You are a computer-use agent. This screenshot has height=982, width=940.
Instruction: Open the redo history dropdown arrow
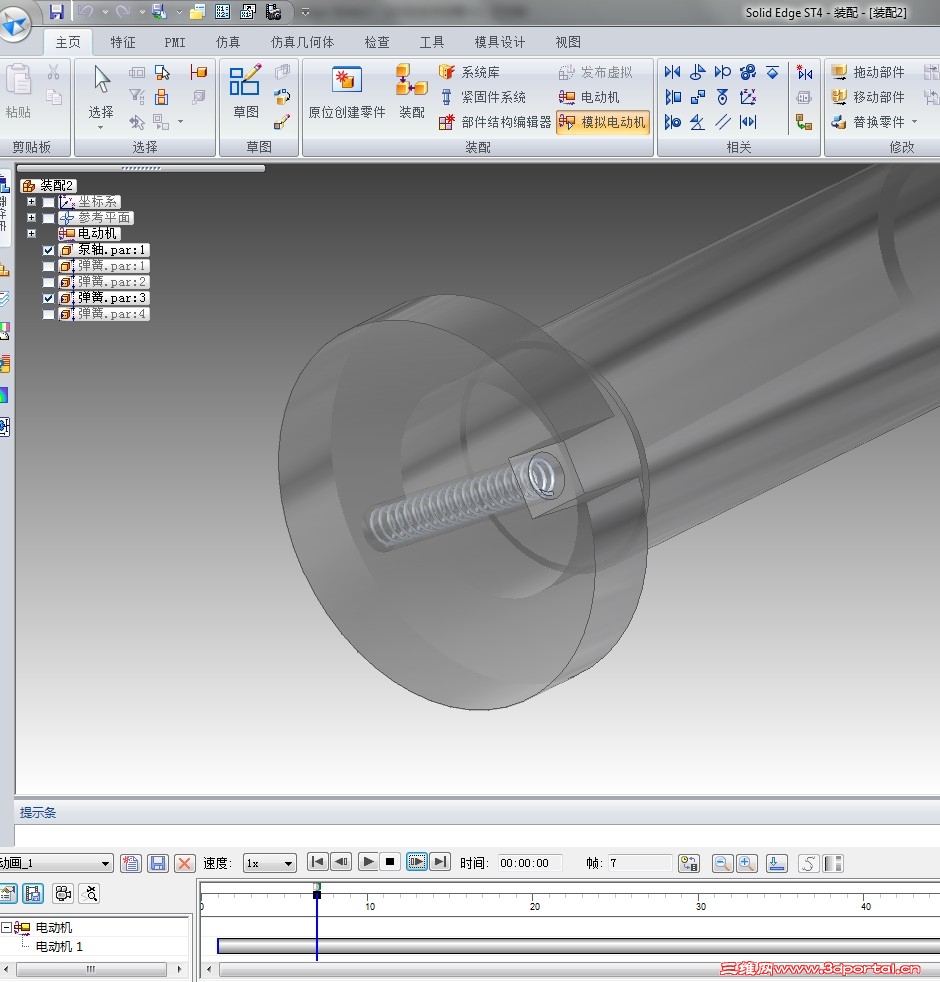(142, 12)
